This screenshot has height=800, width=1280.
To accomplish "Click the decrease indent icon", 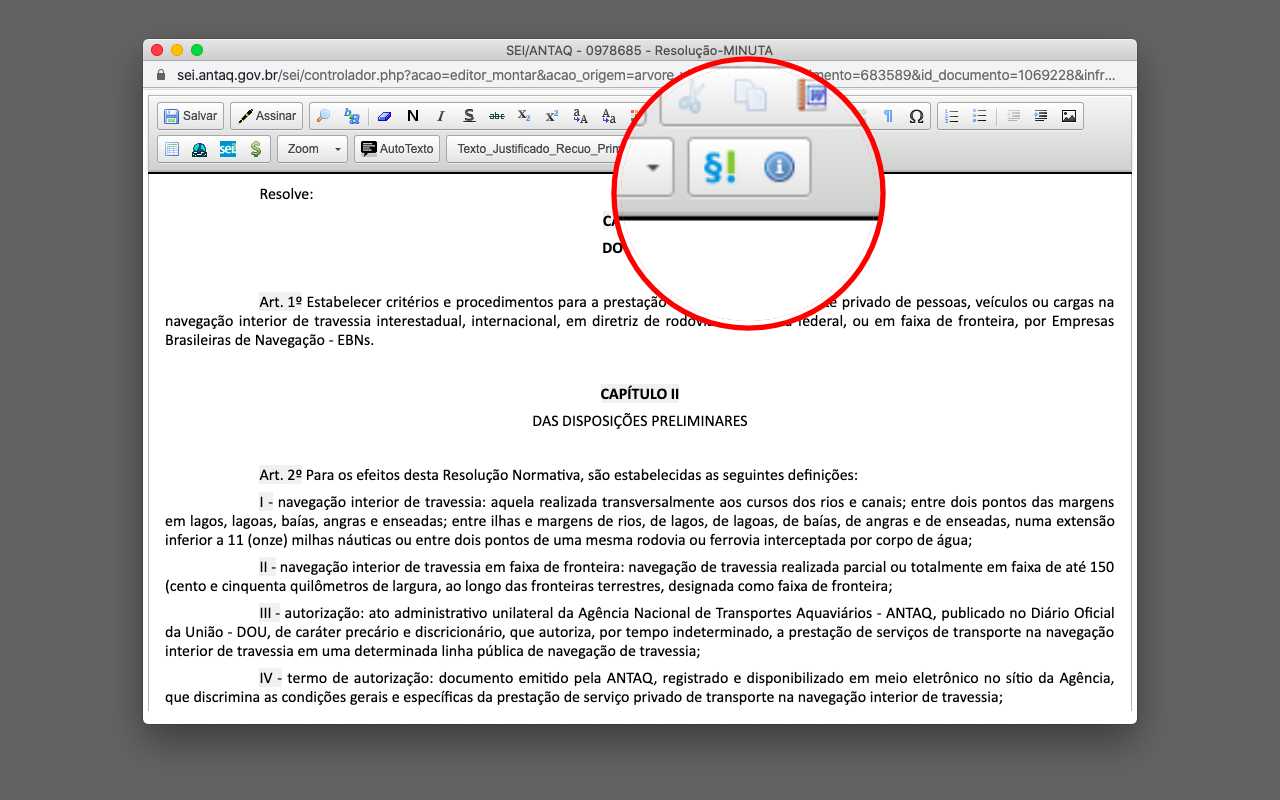I will click(x=1014, y=116).
